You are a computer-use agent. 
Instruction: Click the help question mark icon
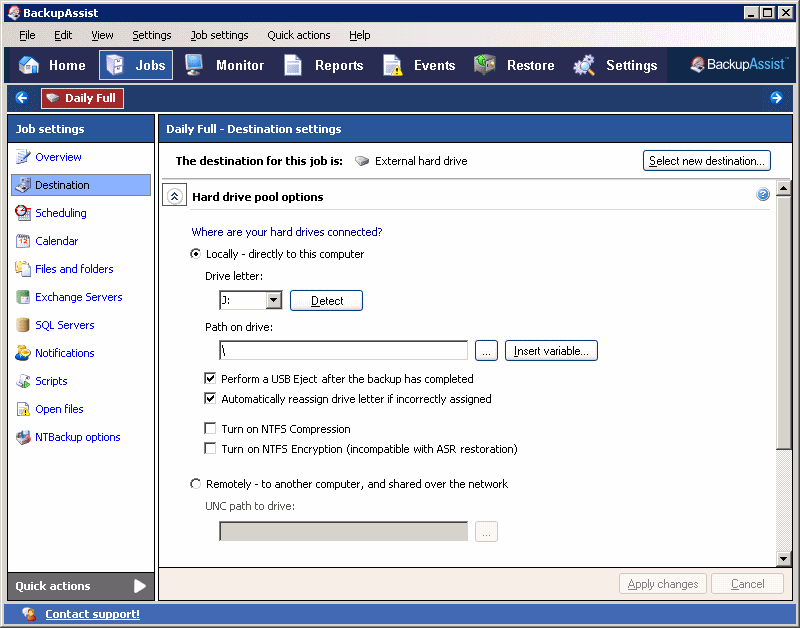tap(763, 194)
